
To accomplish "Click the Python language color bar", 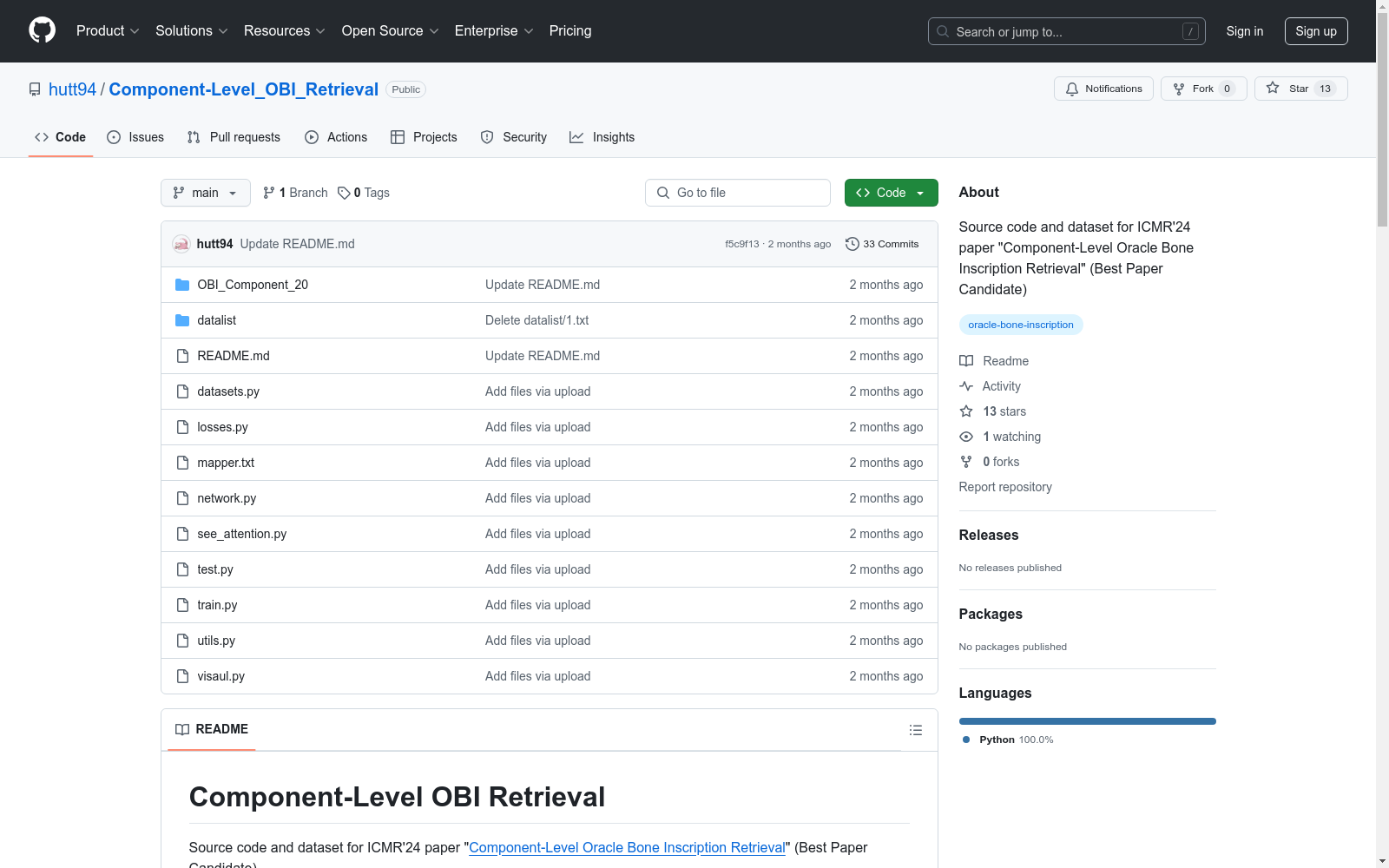I will (1087, 721).
